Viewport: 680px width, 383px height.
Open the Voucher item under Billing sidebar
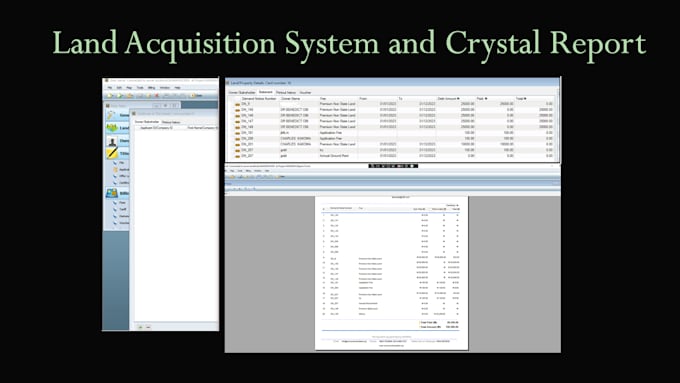pos(124,223)
